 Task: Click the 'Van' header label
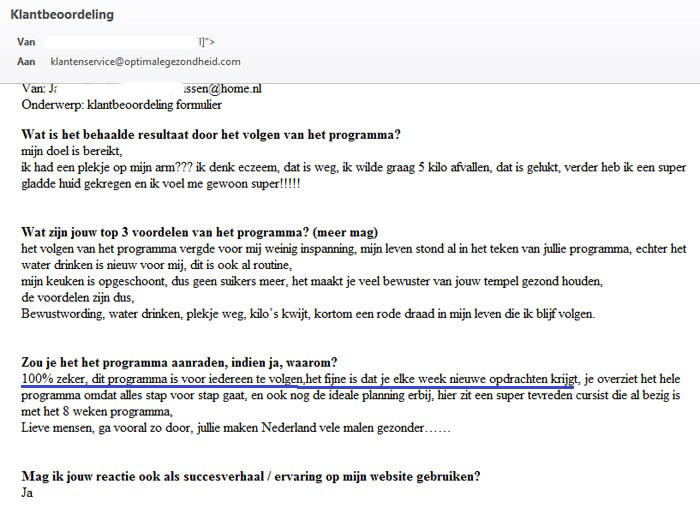[26, 42]
